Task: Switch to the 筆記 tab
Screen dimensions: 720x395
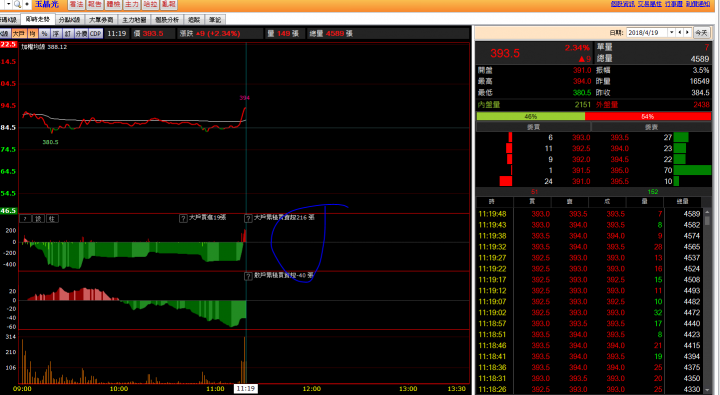Action: click(215, 20)
